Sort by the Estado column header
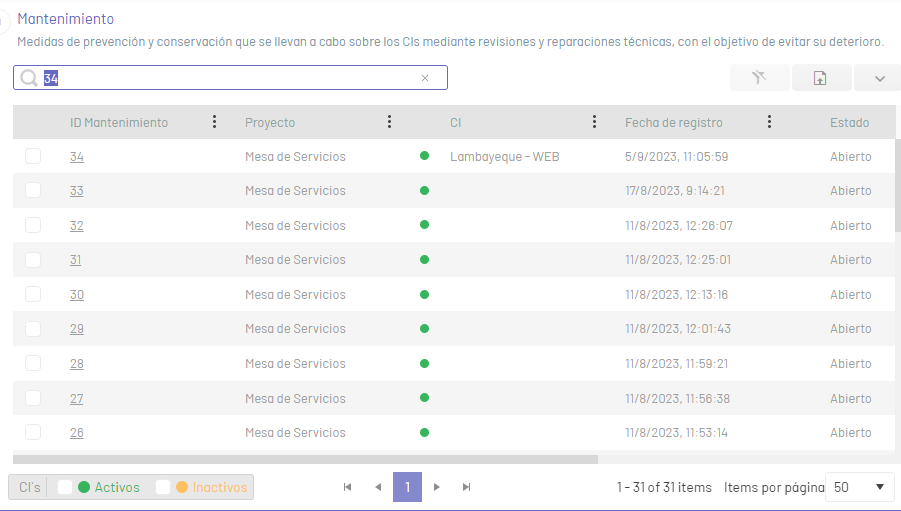 (849, 122)
